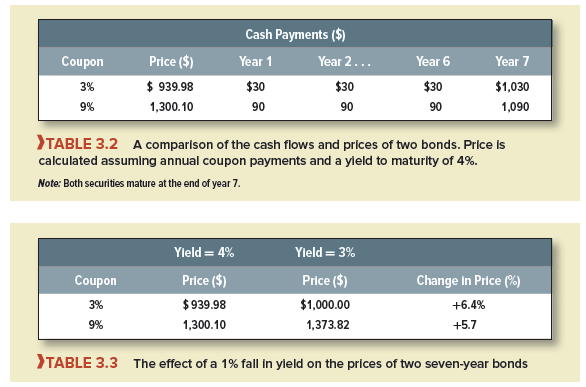Viewport: 586px width, 387px height.
Task: Click the +6.4% change value
Action: pyautogui.click(x=469, y=305)
